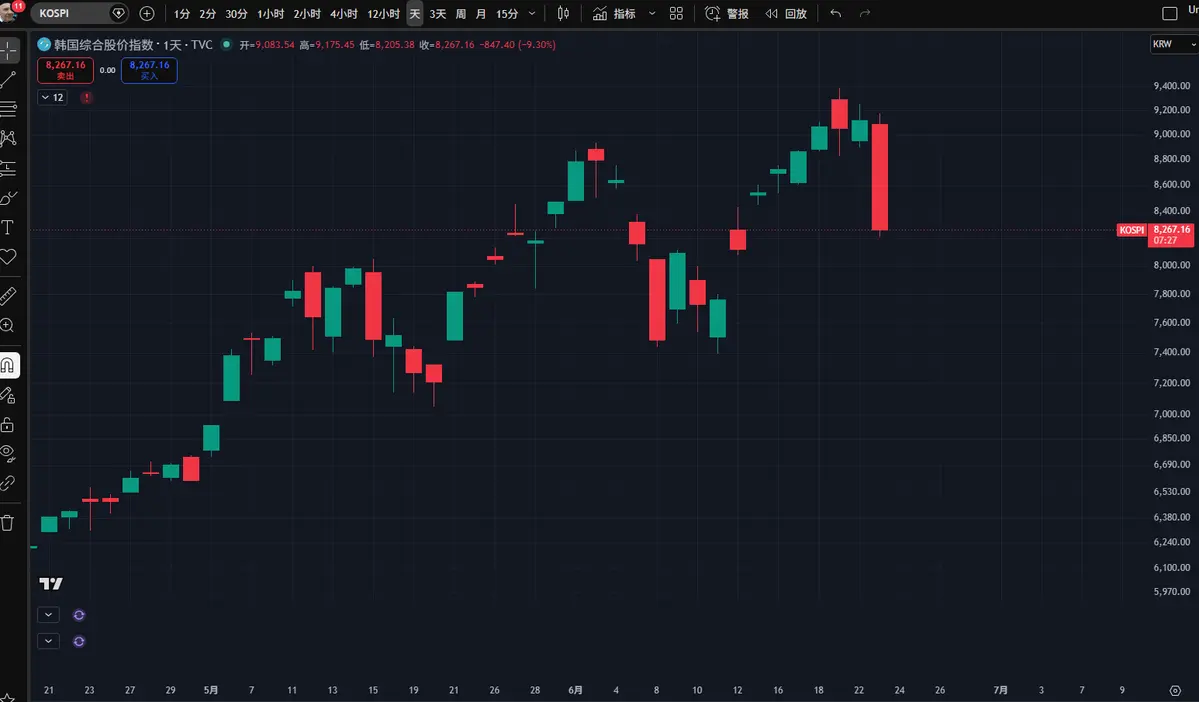The height and width of the screenshot is (702, 1199).
Task: Open the heart icons tool
Action: (8, 257)
